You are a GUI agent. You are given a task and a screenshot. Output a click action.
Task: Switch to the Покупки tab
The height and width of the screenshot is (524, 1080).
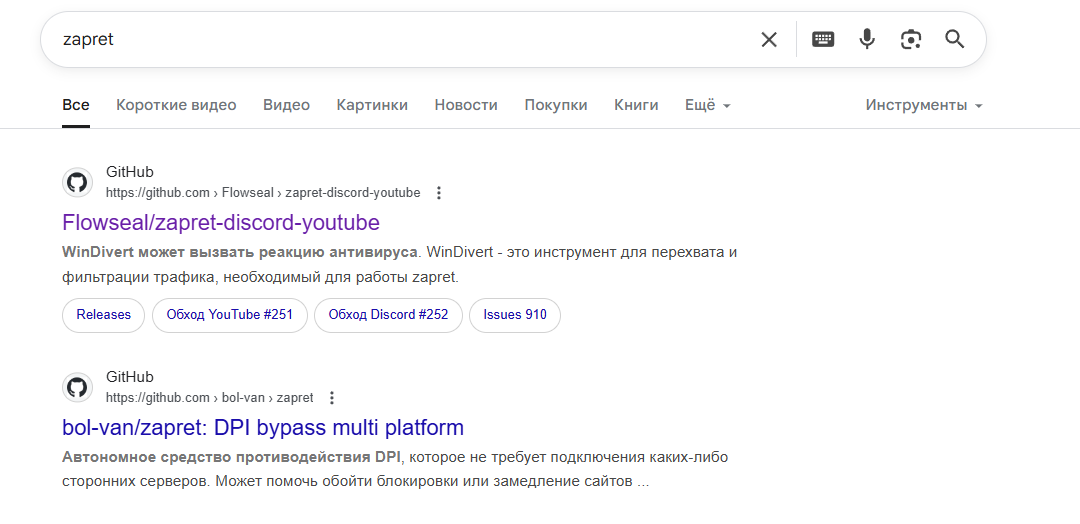[556, 105]
